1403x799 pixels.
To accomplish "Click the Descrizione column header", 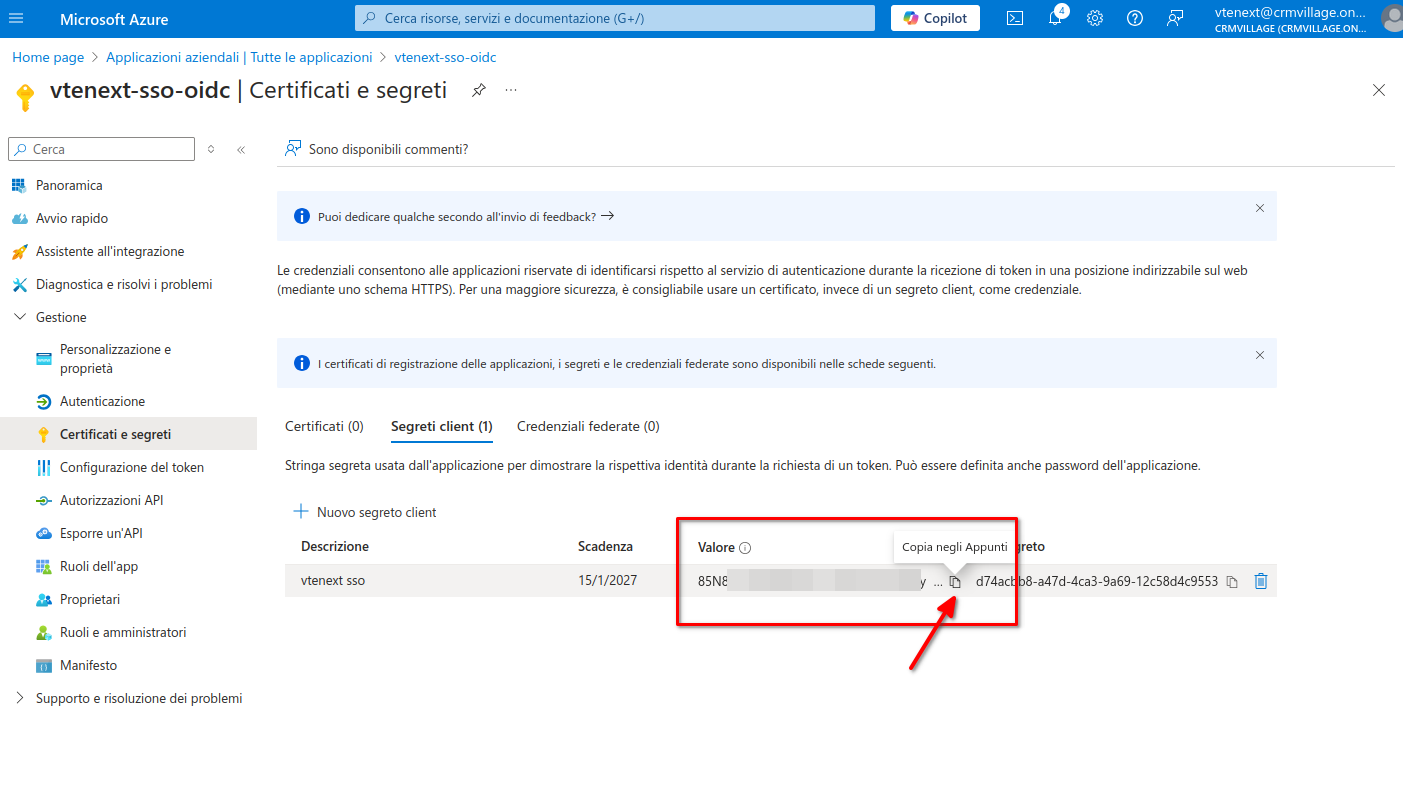I will [x=335, y=546].
